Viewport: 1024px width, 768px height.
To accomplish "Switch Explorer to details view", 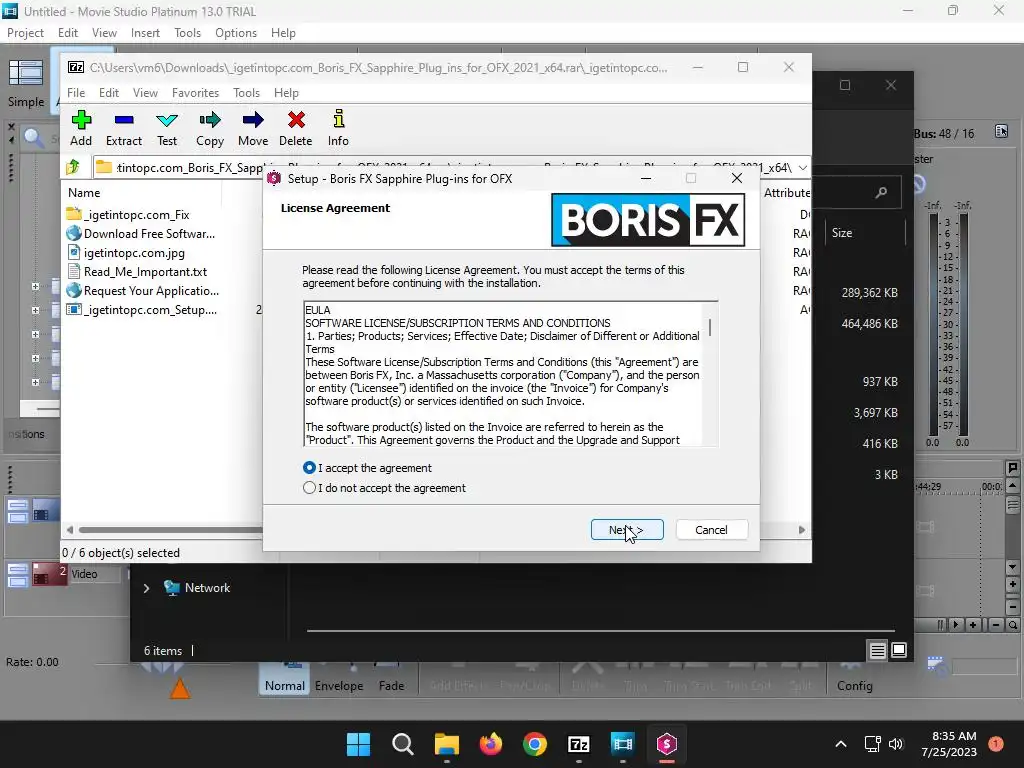I will [878, 650].
